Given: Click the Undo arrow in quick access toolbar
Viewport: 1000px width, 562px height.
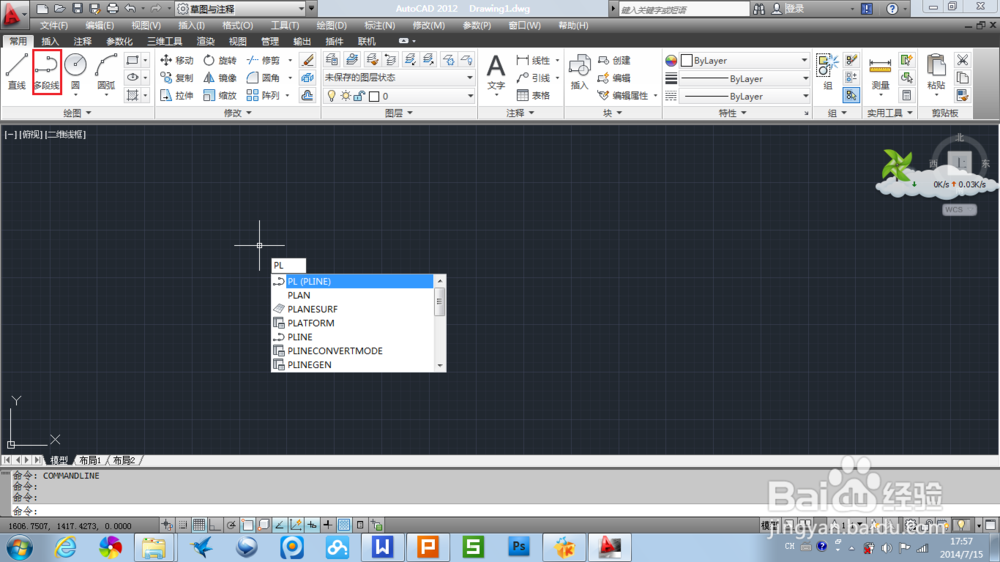Looking at the screenshot, I should [x=131, y=8].
